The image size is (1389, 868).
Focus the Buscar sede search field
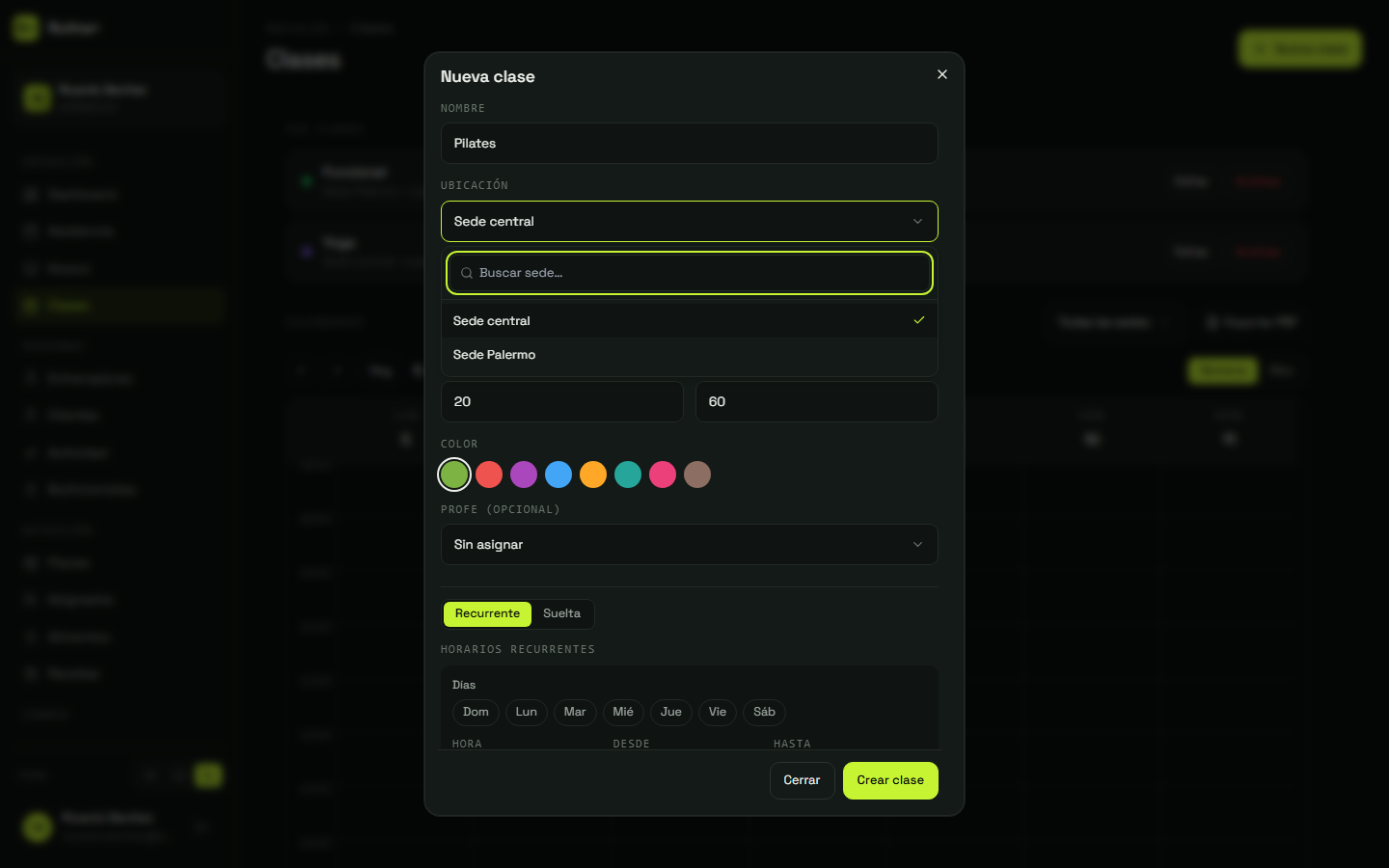coord(690,273)
